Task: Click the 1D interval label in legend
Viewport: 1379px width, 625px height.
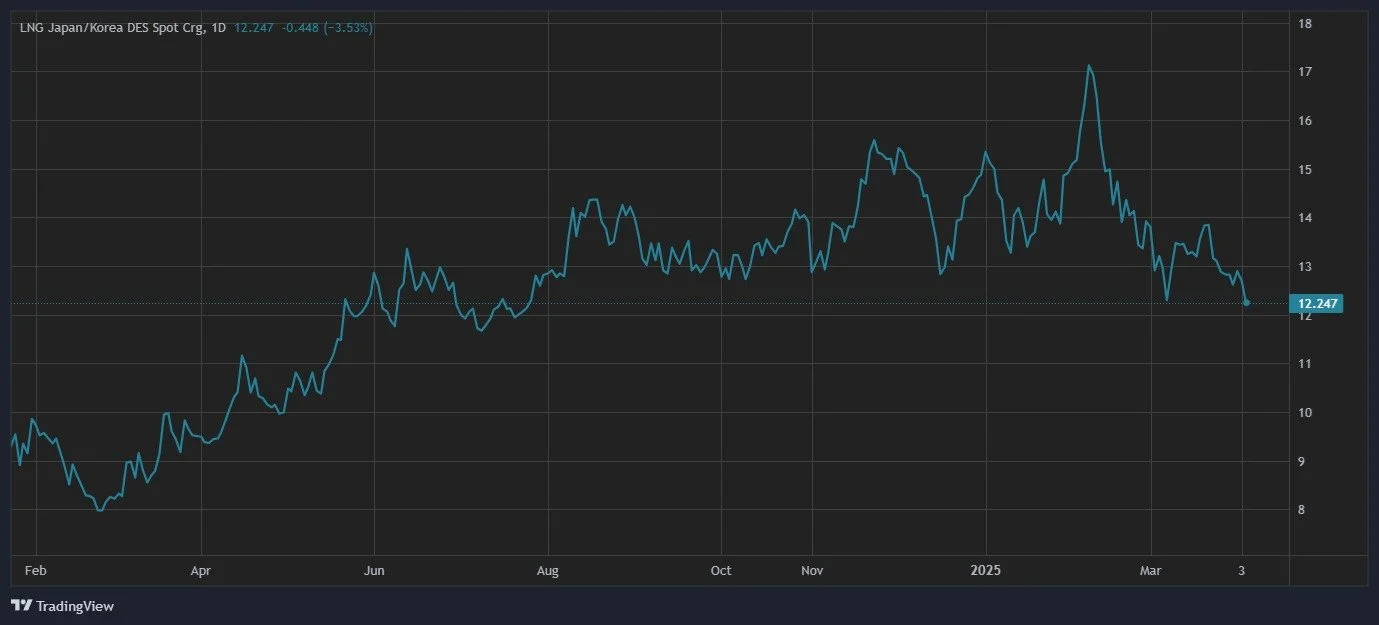Action: point(216,28)
